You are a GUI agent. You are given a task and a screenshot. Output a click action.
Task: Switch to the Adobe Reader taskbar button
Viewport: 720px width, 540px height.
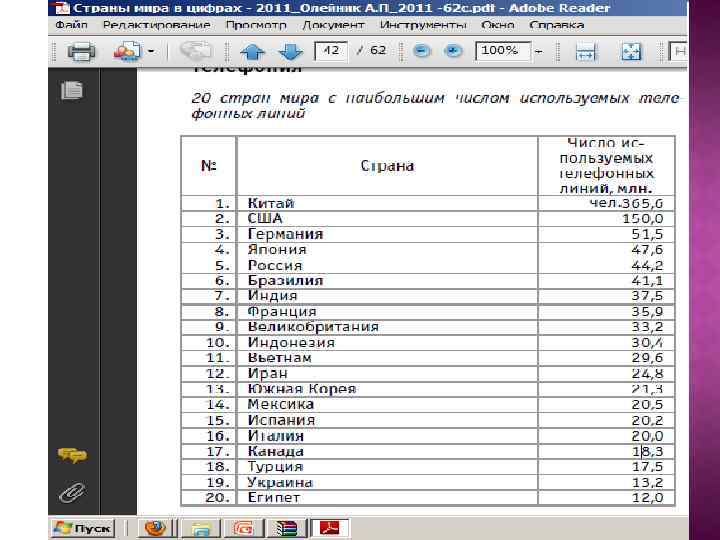click(x=329, y=529)
